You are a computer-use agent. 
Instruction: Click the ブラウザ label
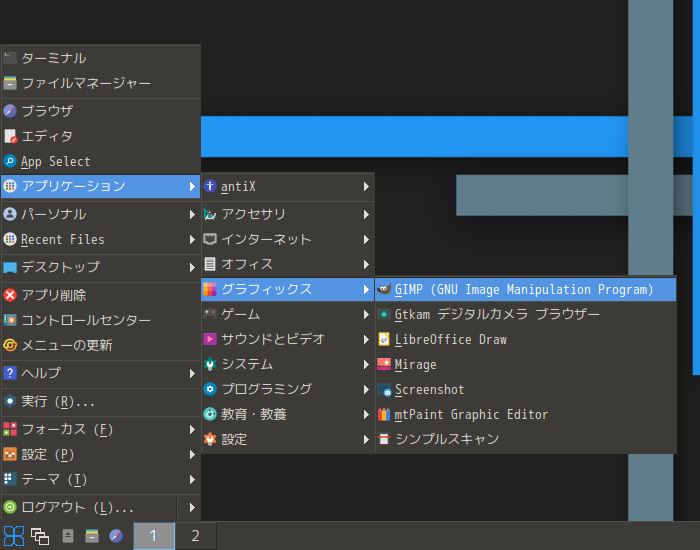pyautogui.click(x=47, y=111)
